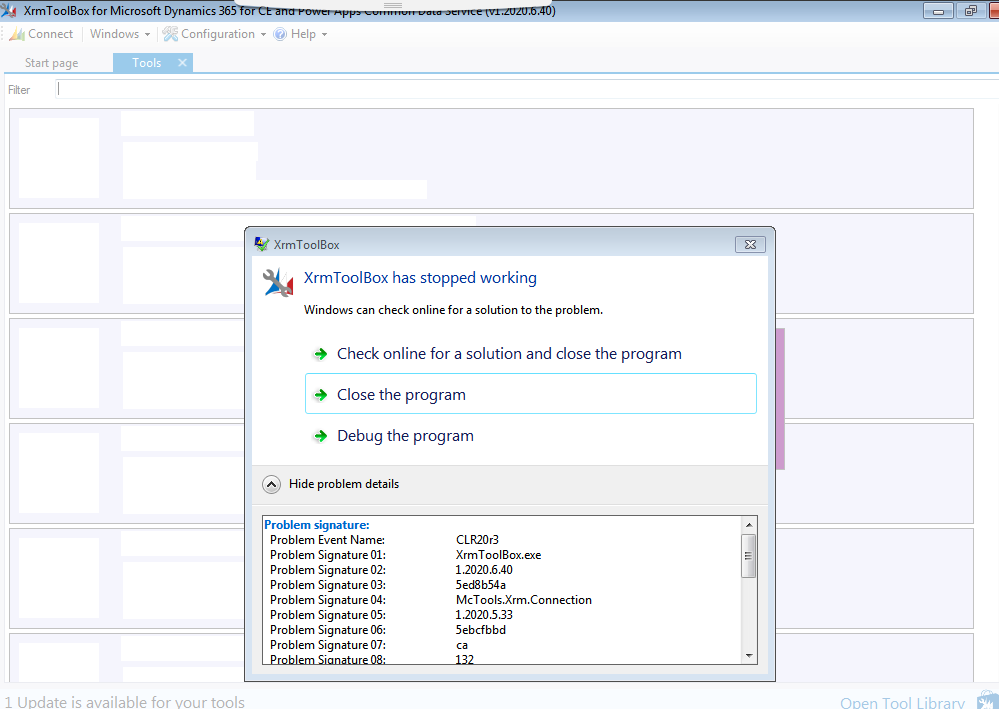The height and width of the screenshot is (709, 999).
Task: Click the scroll up arrow in problem details
Action: click(x=749, y=525)
